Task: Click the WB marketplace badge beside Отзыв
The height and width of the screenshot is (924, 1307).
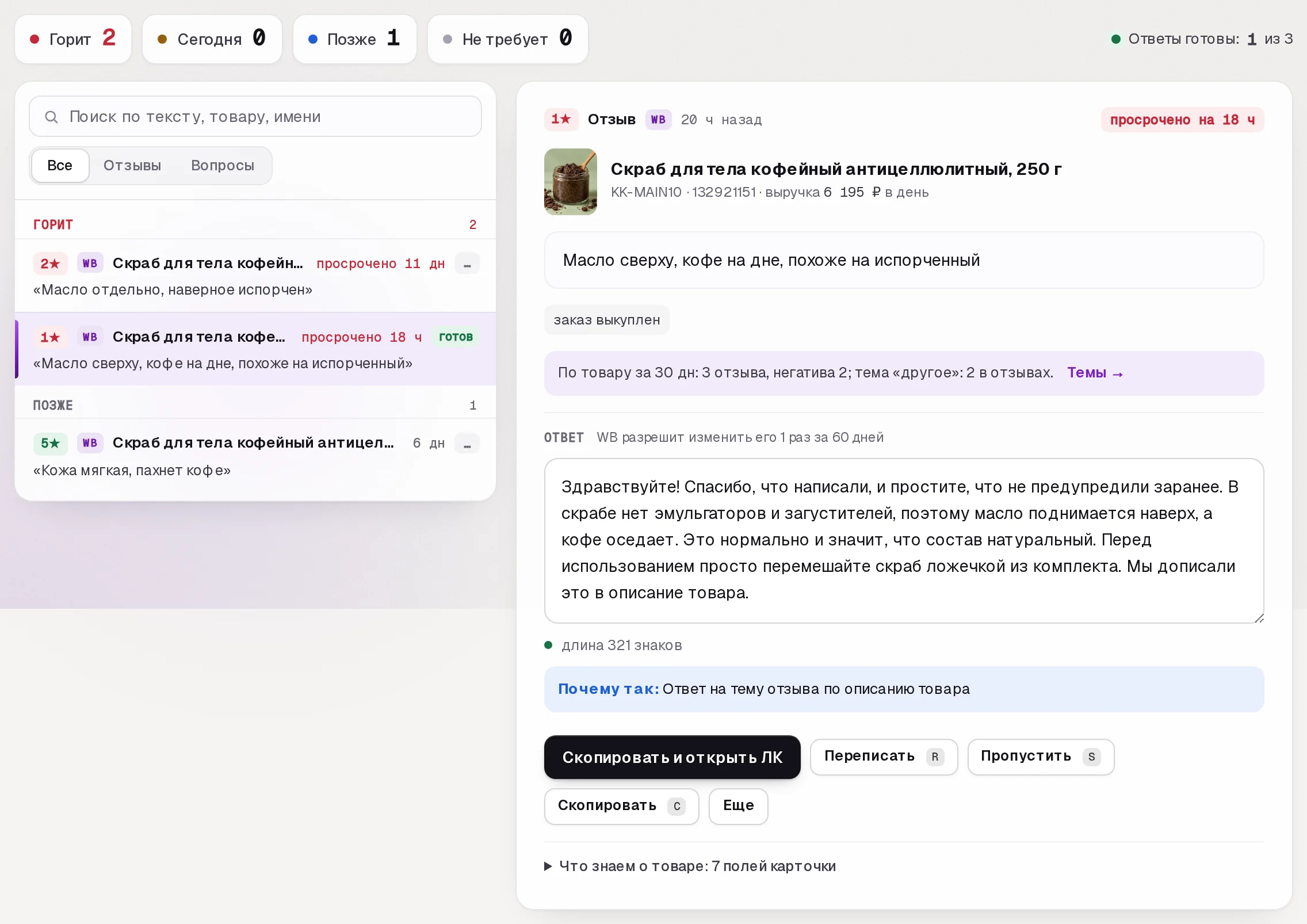Action: point(658,120)
